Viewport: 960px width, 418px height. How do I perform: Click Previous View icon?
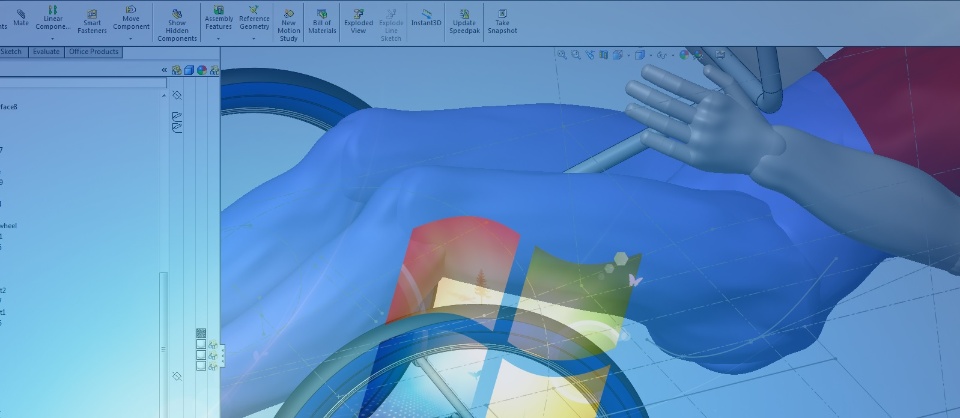(590, 54)
